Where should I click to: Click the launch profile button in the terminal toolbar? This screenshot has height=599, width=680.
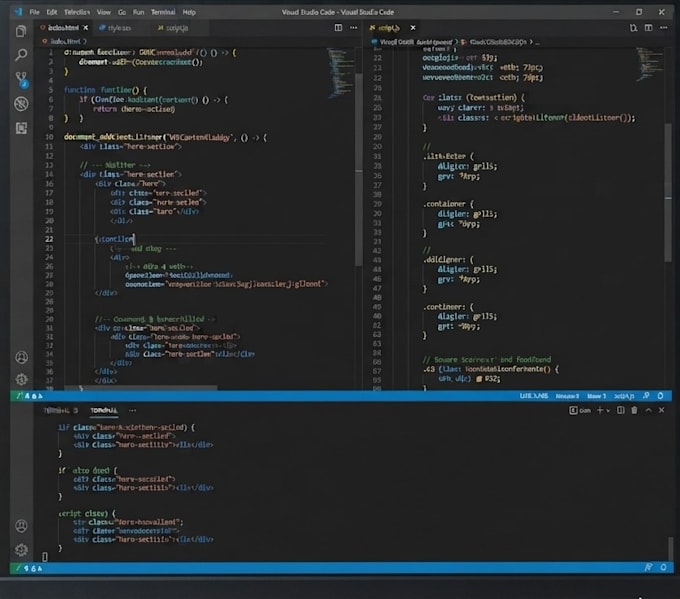click(x=580, y=410)
